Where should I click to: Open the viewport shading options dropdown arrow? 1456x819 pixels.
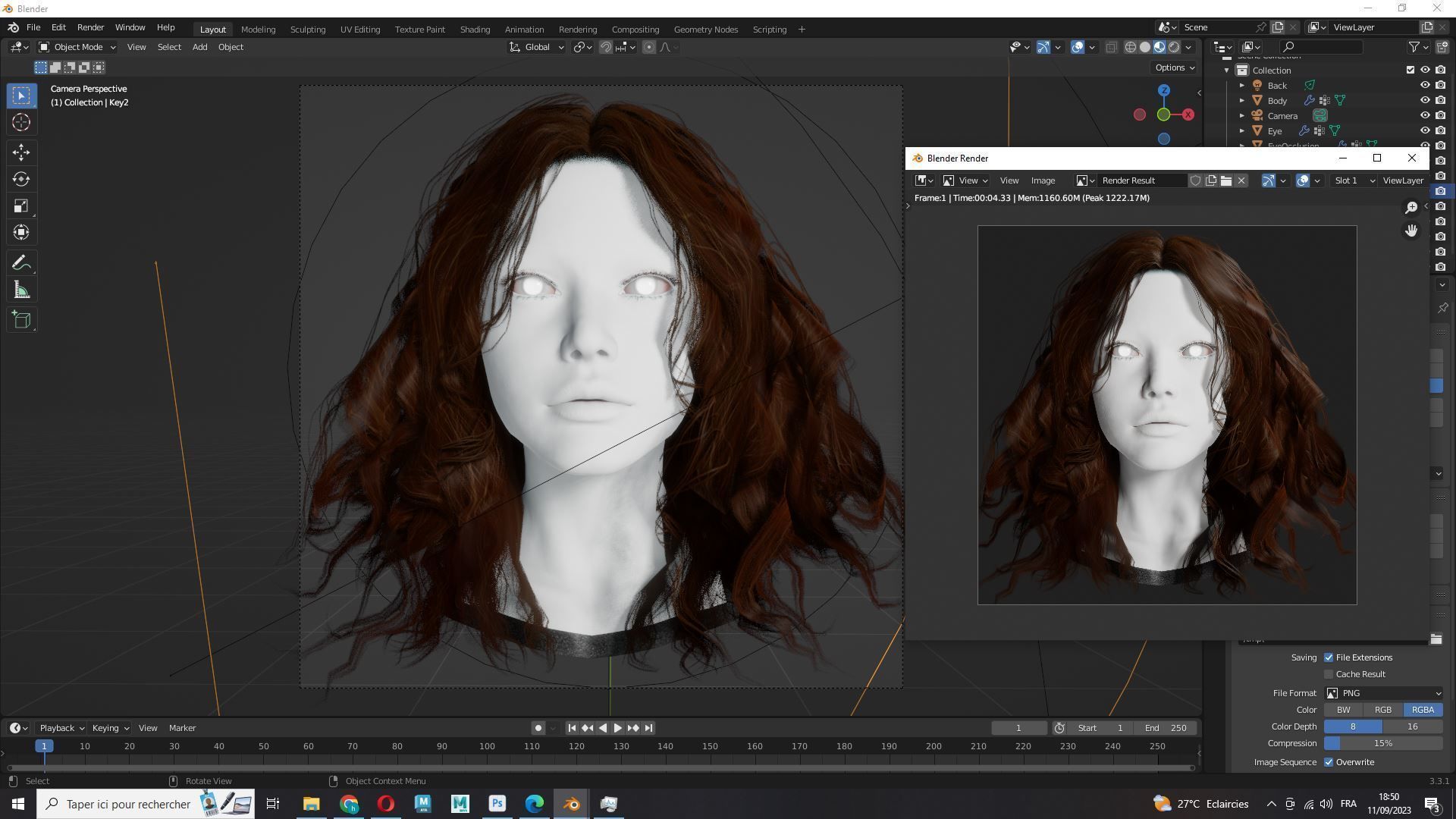[x=1189, y=47]
